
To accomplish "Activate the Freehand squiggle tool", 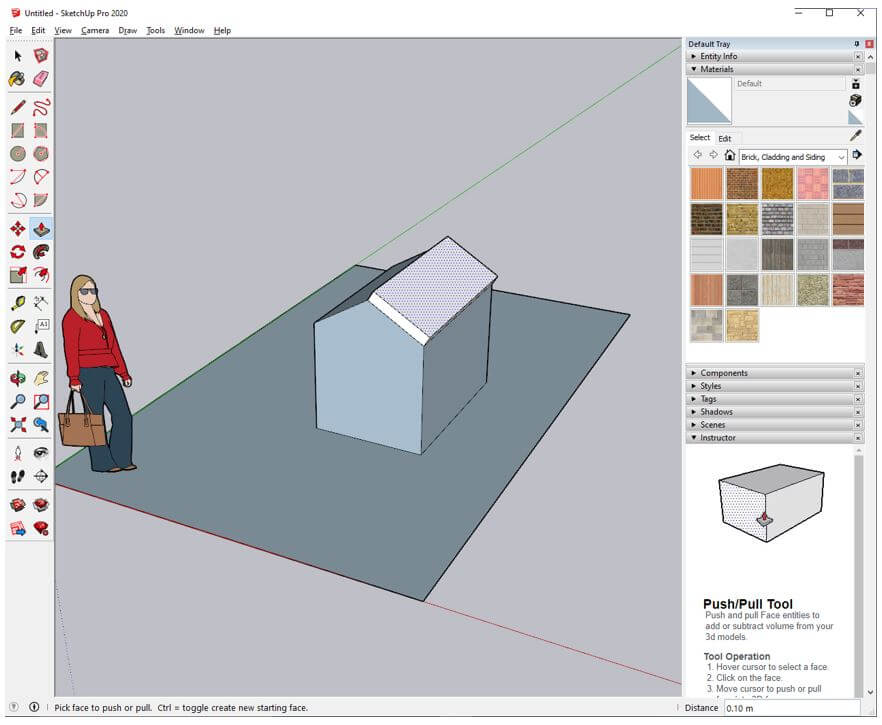I will pos(40,107).
